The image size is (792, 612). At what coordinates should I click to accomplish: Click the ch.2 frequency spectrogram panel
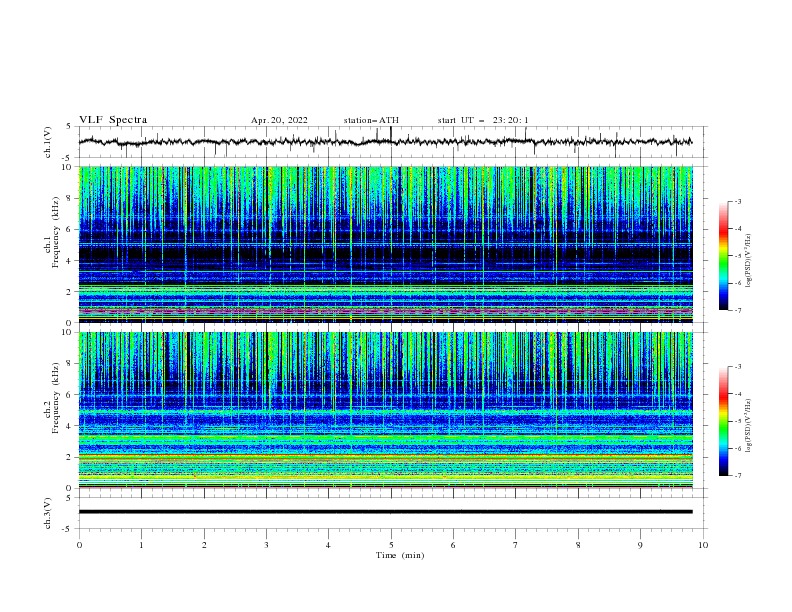[x=386, y=410]
